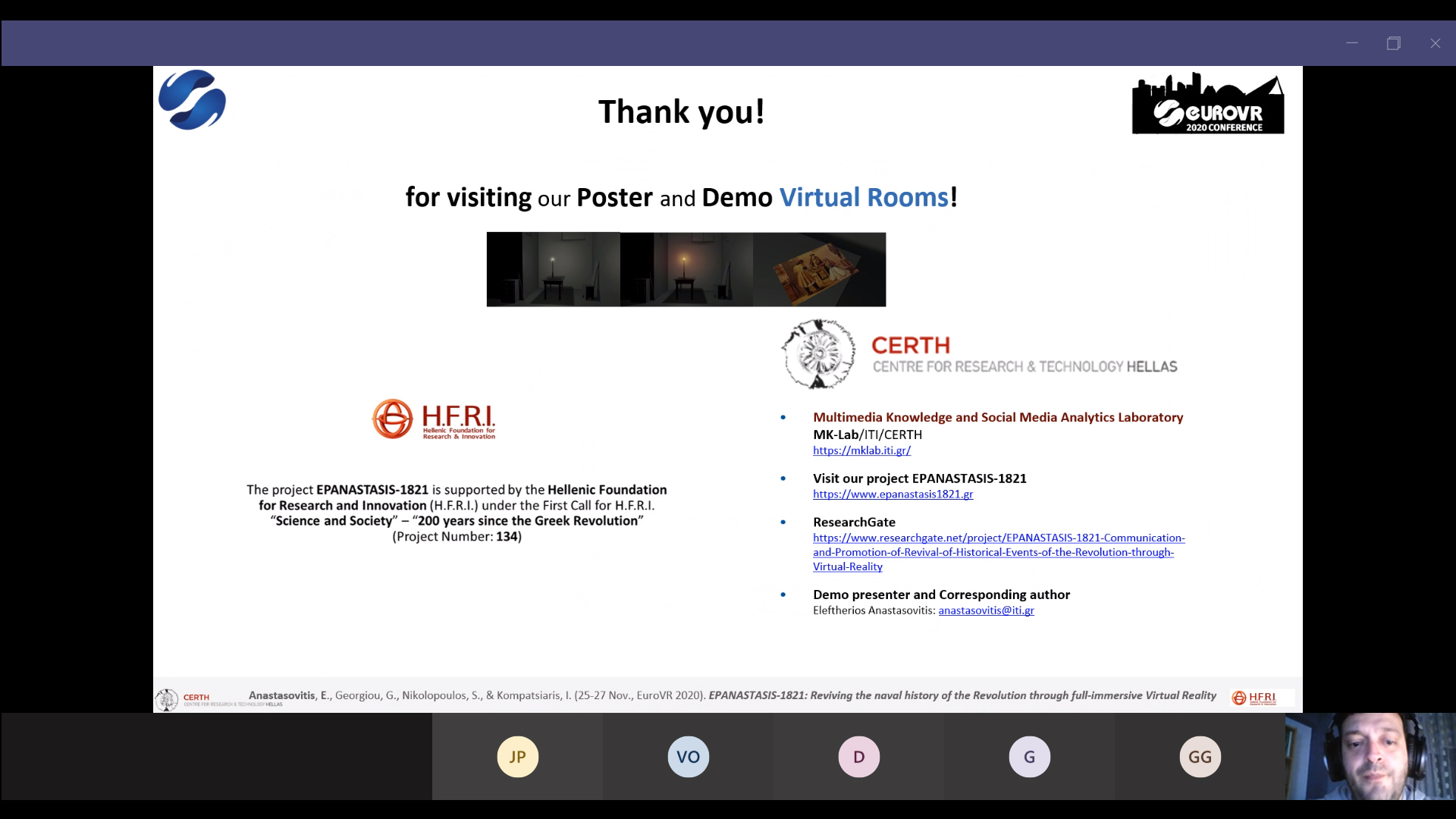Image resolution: width=1456 pixels, height=819 pixels.
Task: Click the blue swirl logo on slide
Action: 192,100
